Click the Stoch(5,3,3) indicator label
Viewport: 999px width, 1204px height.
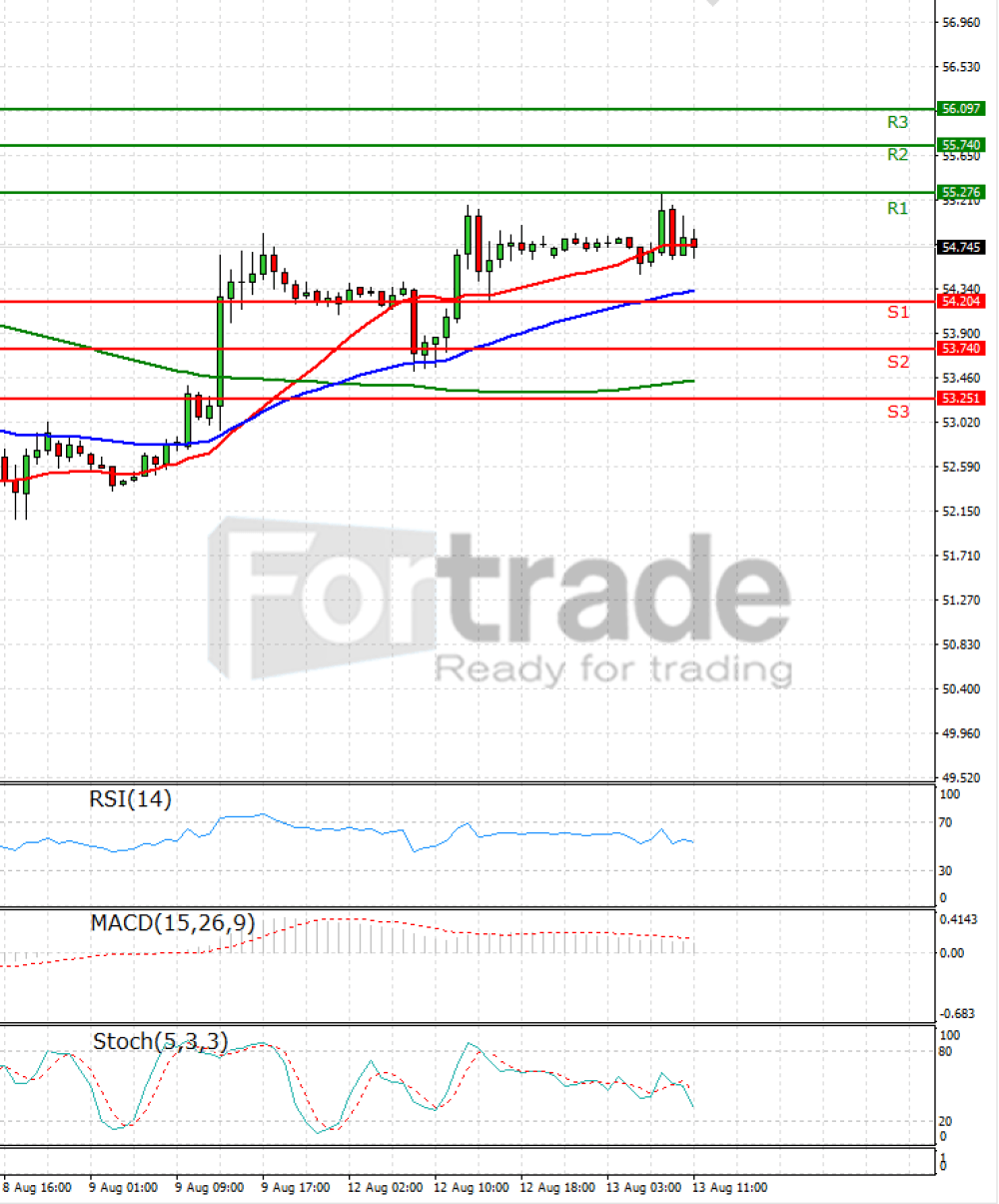pyautogui.click(x=160, y=1042)
